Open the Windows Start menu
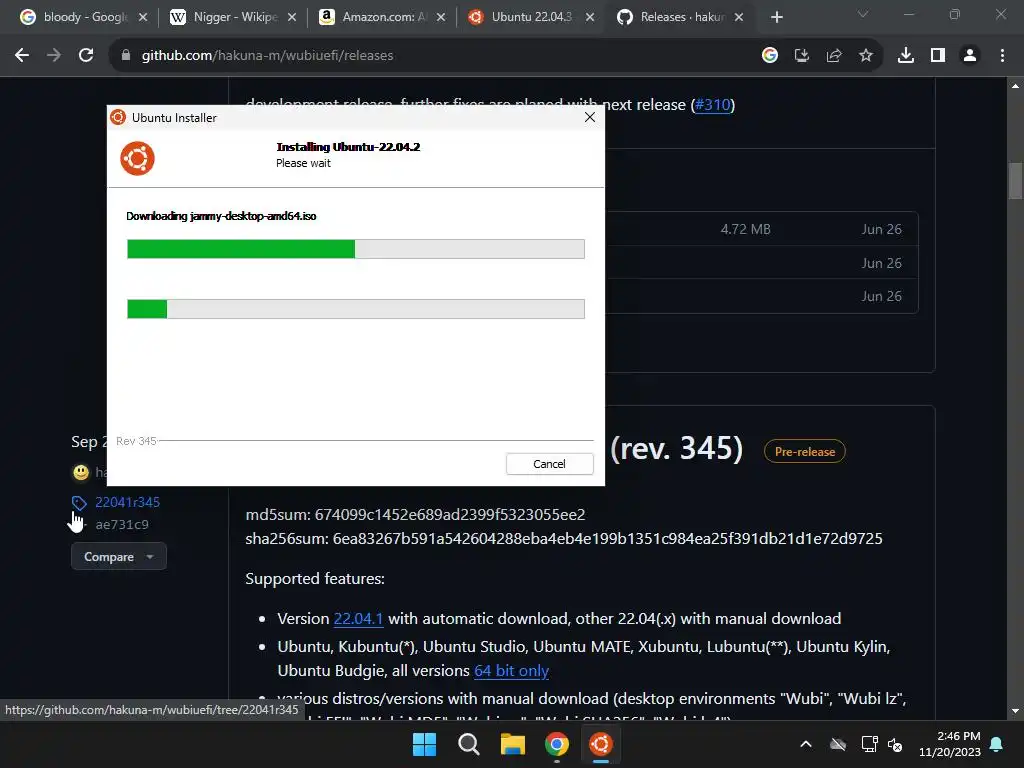 pos(424,744)
